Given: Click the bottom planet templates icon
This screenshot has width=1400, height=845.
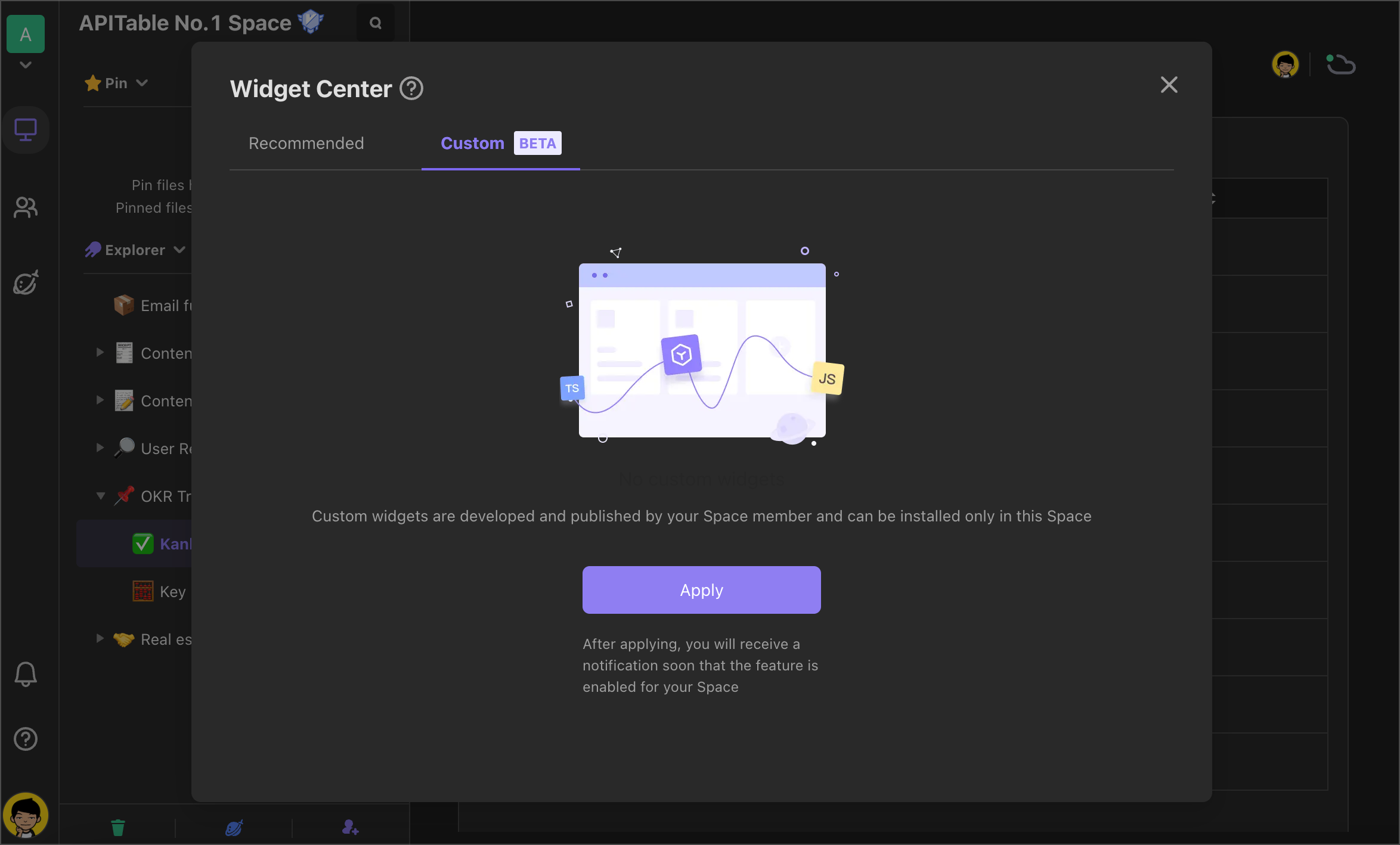Looking at the screenshot, I should click(x=234, y=827).
